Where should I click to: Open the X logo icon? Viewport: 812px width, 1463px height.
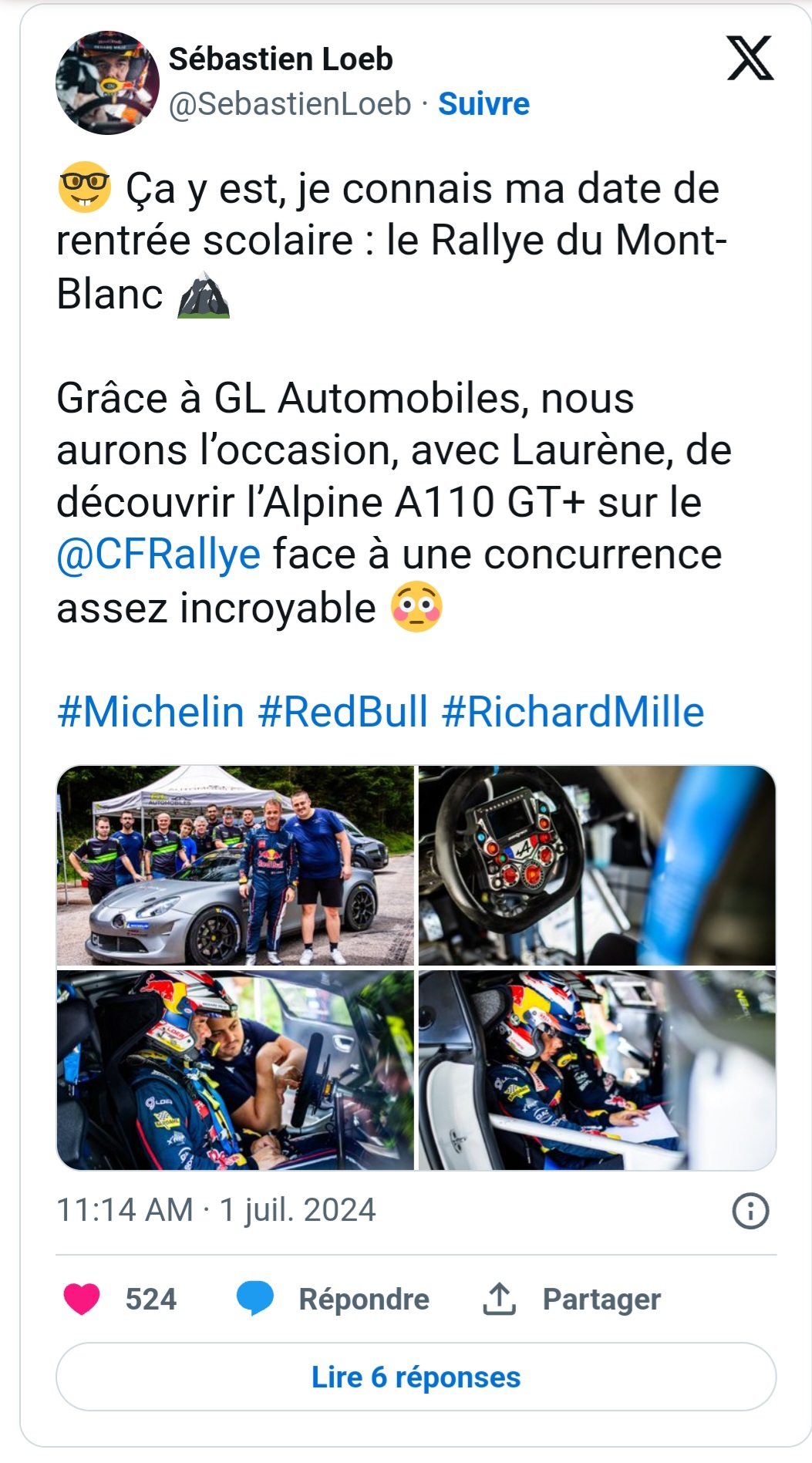pyautogui.click(x=750, y=58)
